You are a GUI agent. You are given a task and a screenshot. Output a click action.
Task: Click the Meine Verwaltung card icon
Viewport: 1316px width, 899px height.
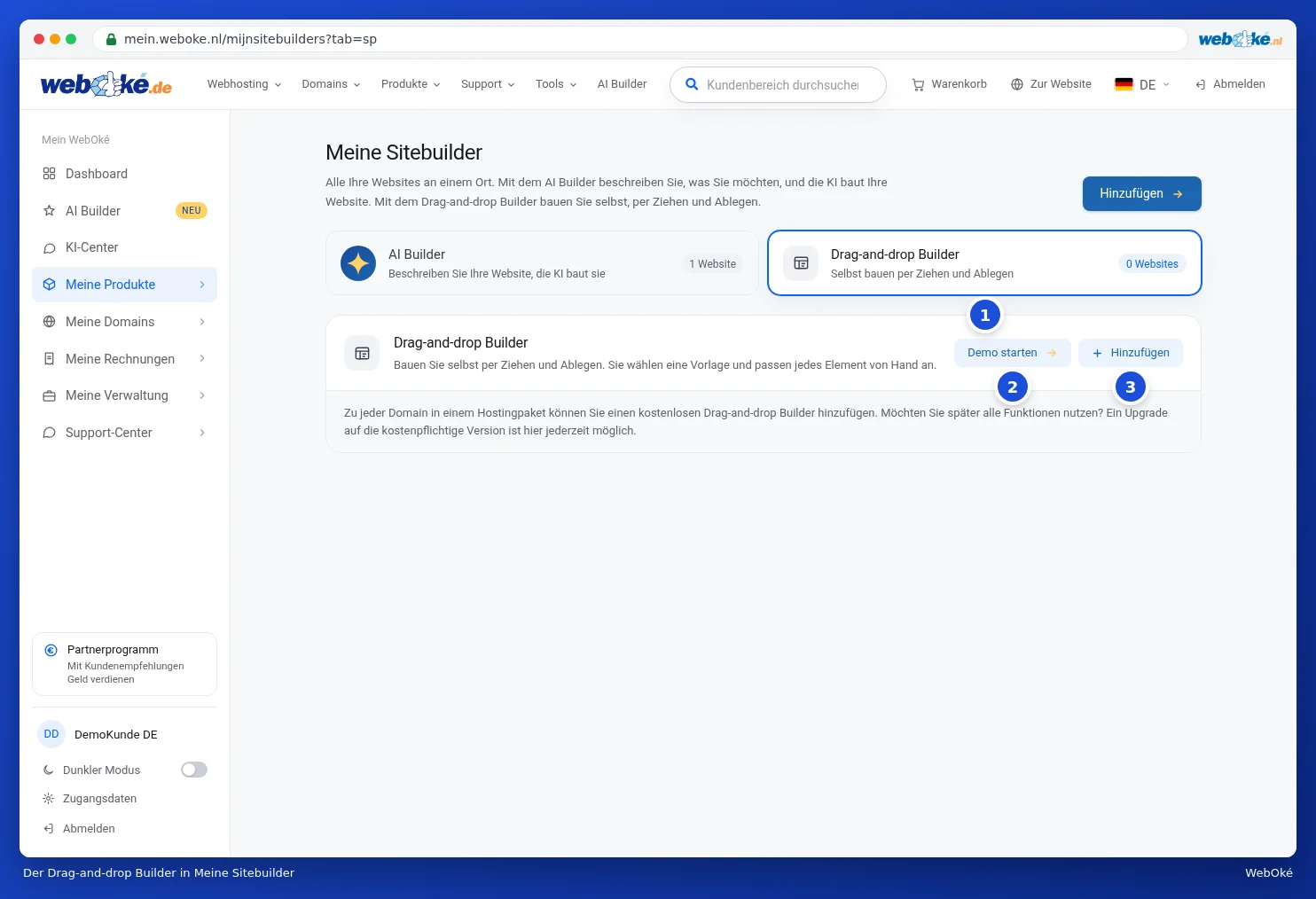pos(49,395)
